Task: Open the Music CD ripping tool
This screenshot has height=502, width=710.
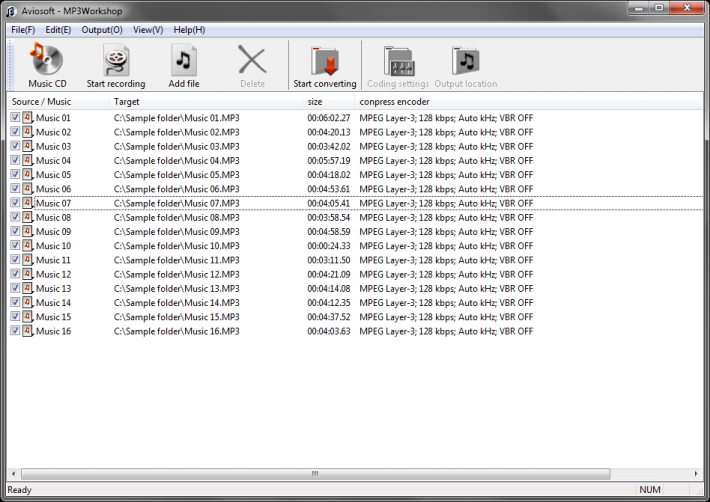Action: pos(47,66)
